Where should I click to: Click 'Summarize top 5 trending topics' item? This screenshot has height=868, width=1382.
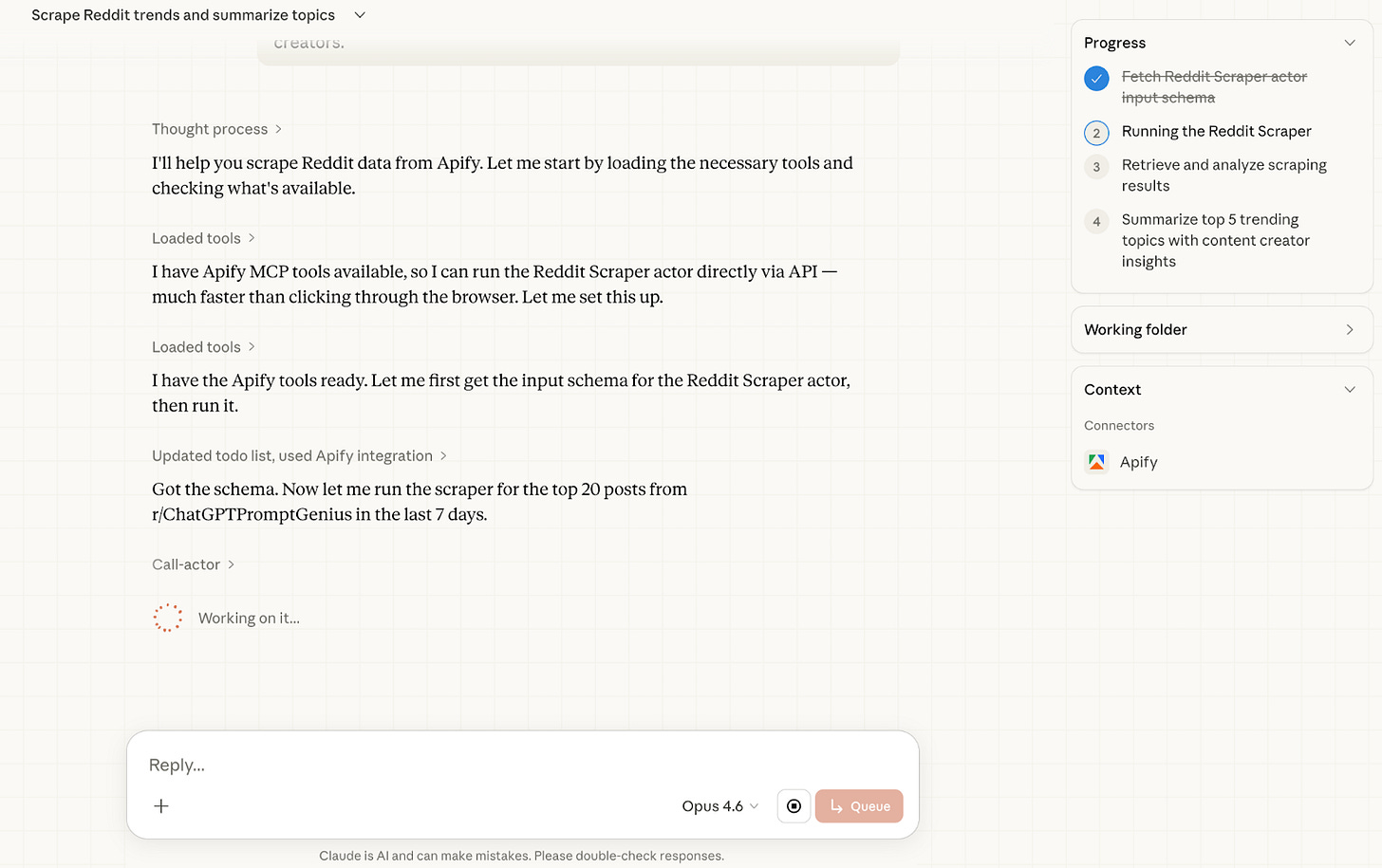pos(1215,241)
